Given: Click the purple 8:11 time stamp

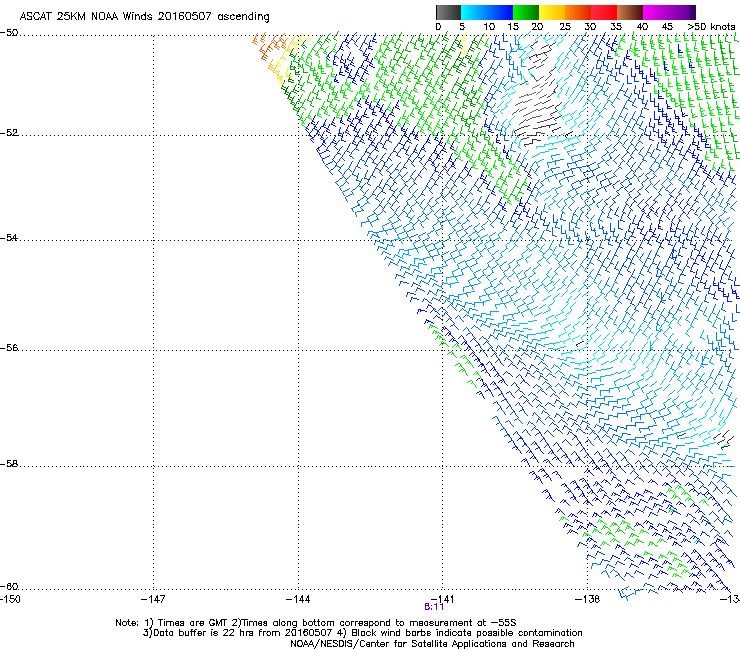Looking at the screenshot, I should pos(434,607).
